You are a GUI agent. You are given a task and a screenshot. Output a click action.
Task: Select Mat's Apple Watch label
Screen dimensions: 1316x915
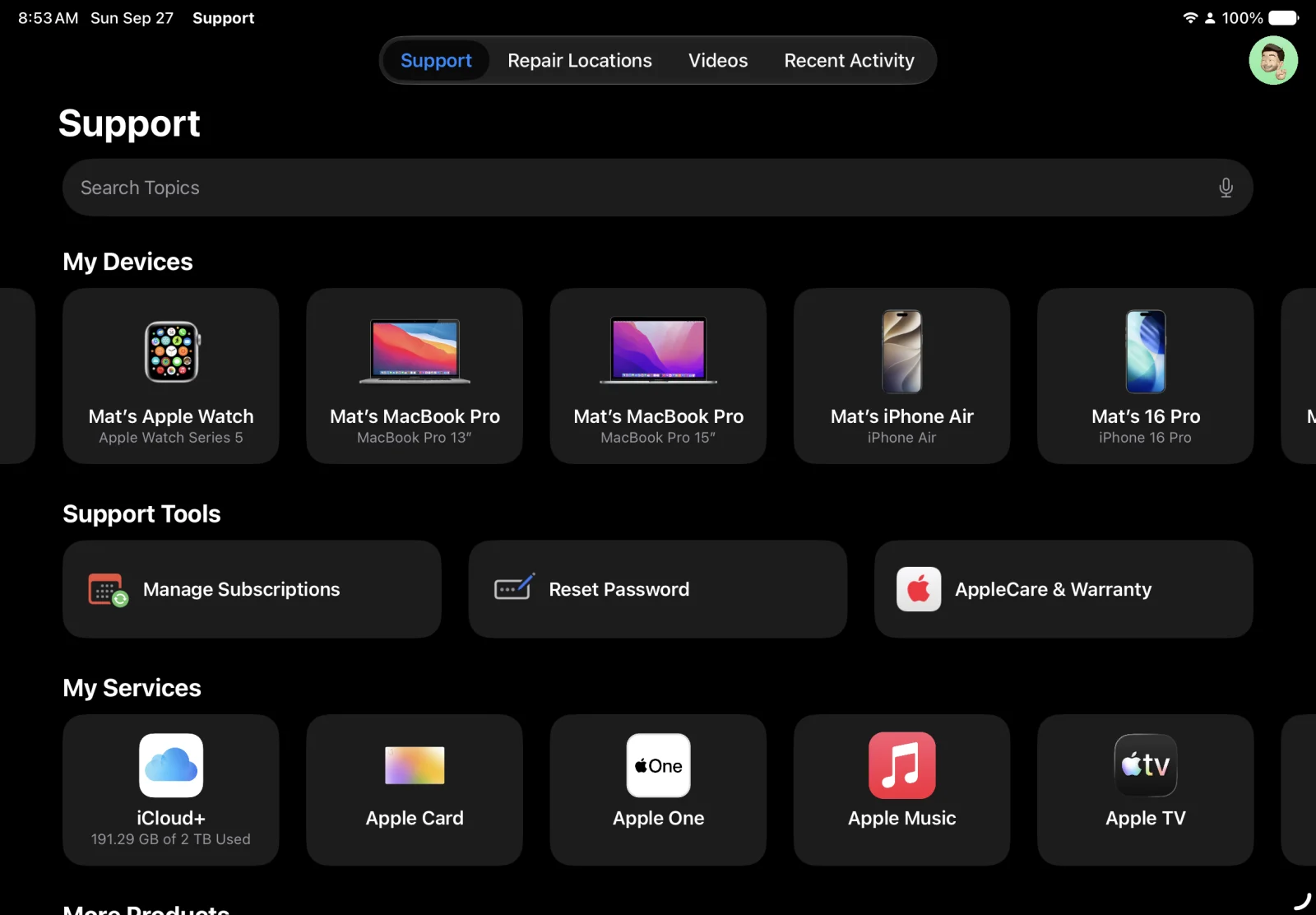pyautogui.click(x=171, y=416)
